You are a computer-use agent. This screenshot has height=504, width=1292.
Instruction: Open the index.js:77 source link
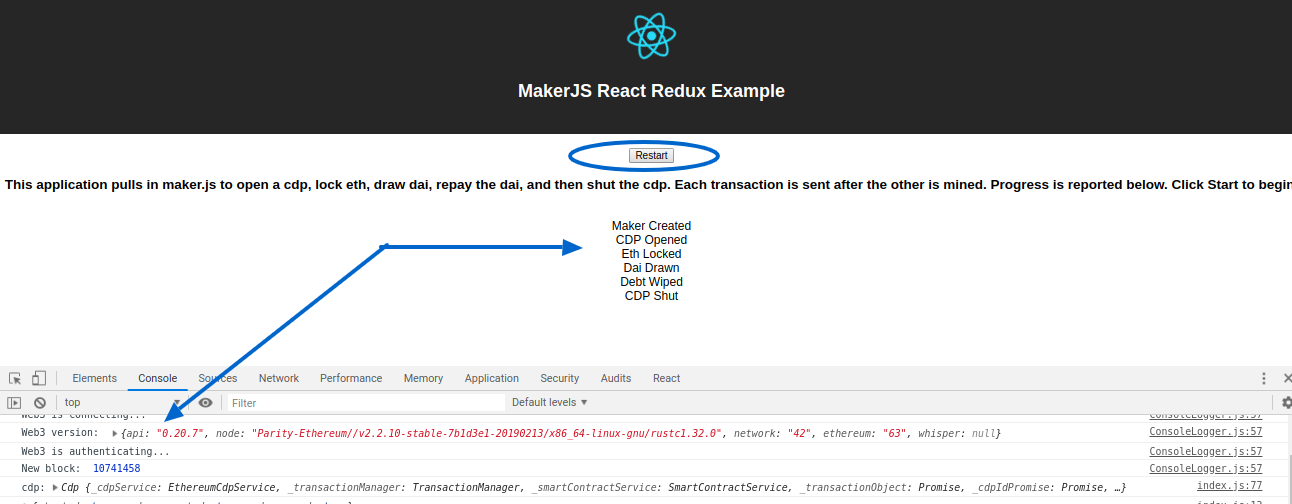coord(1229,486)
